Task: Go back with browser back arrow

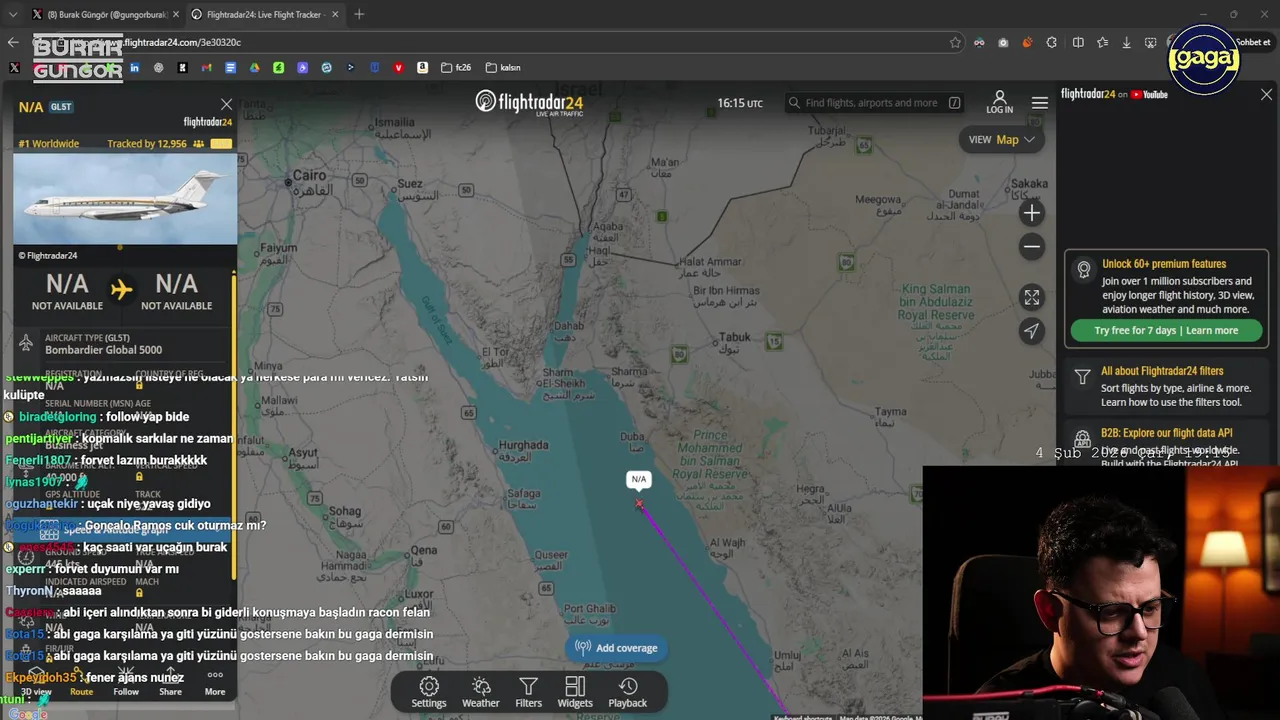Action: [x=13, y=42]
